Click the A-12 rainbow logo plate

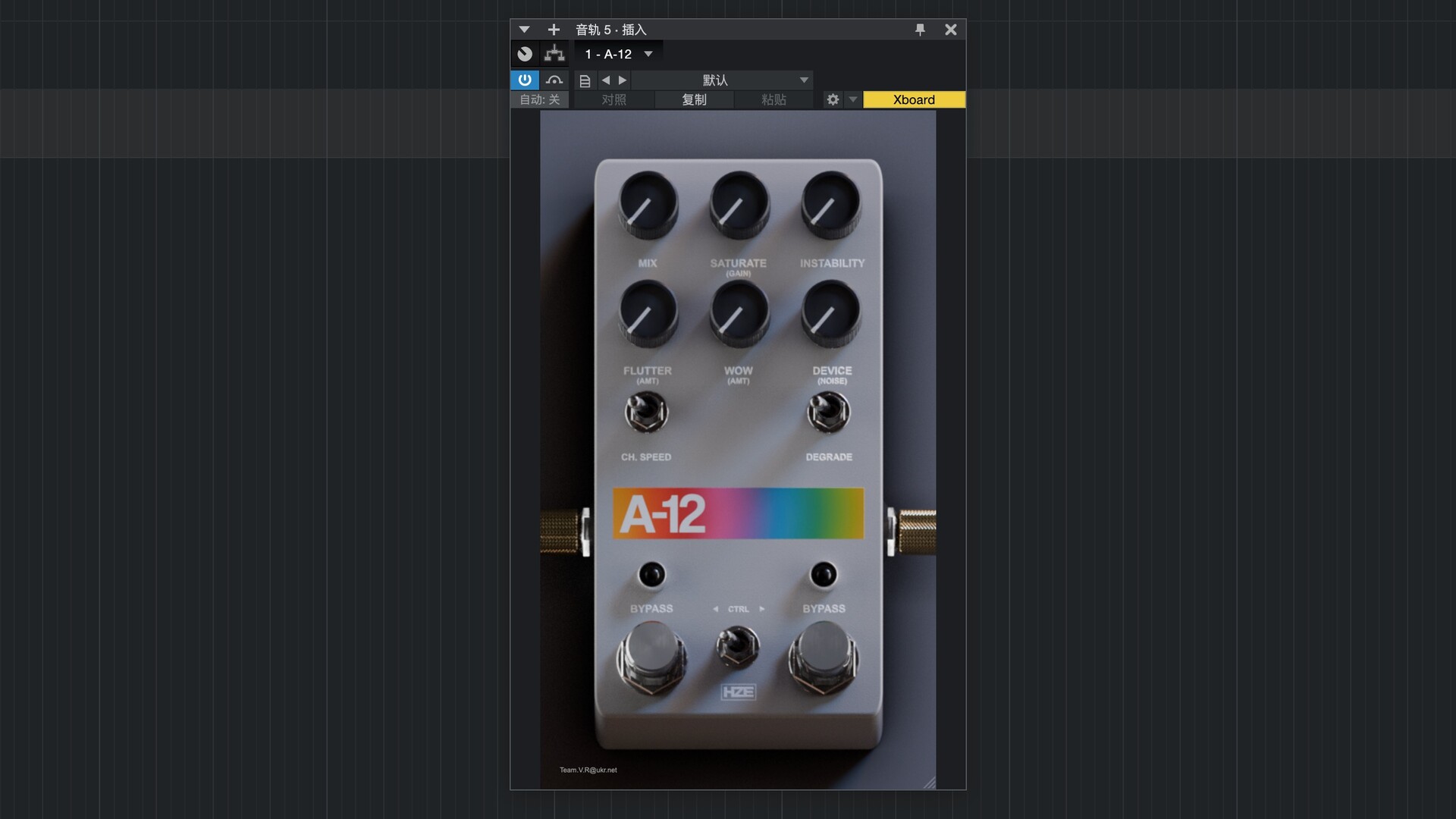point(738,513)
